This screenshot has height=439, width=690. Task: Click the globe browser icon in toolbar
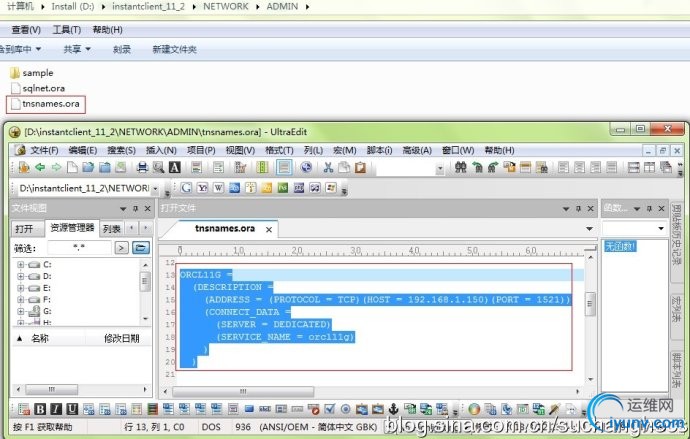[x=306, y=167]
